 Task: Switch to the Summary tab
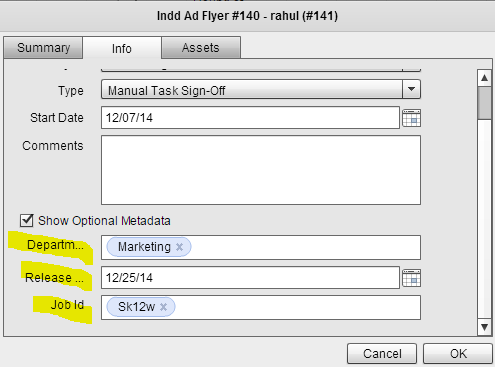pos(43,48)
